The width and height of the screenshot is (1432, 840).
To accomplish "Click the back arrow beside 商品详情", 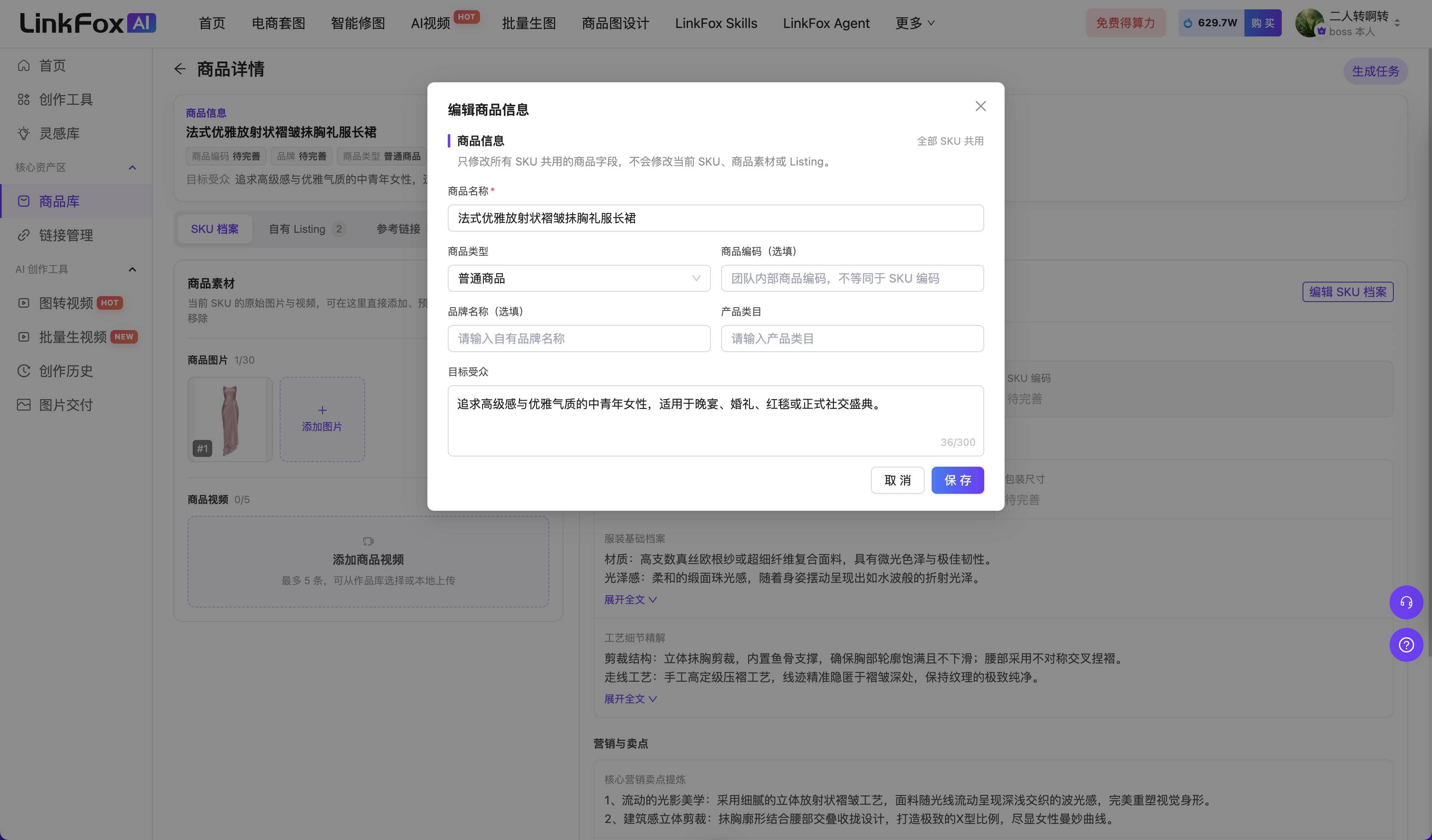I will [180, 69].
